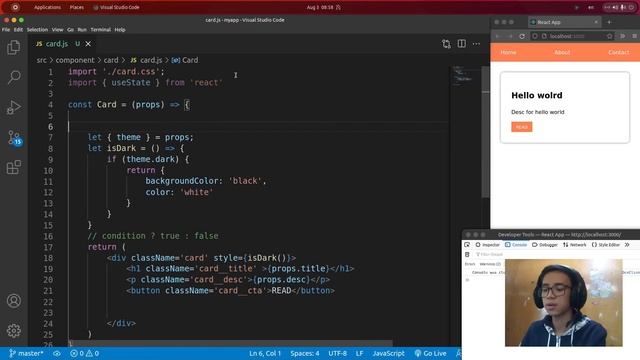Open the Applications menu in top bar

pos(47,7)
